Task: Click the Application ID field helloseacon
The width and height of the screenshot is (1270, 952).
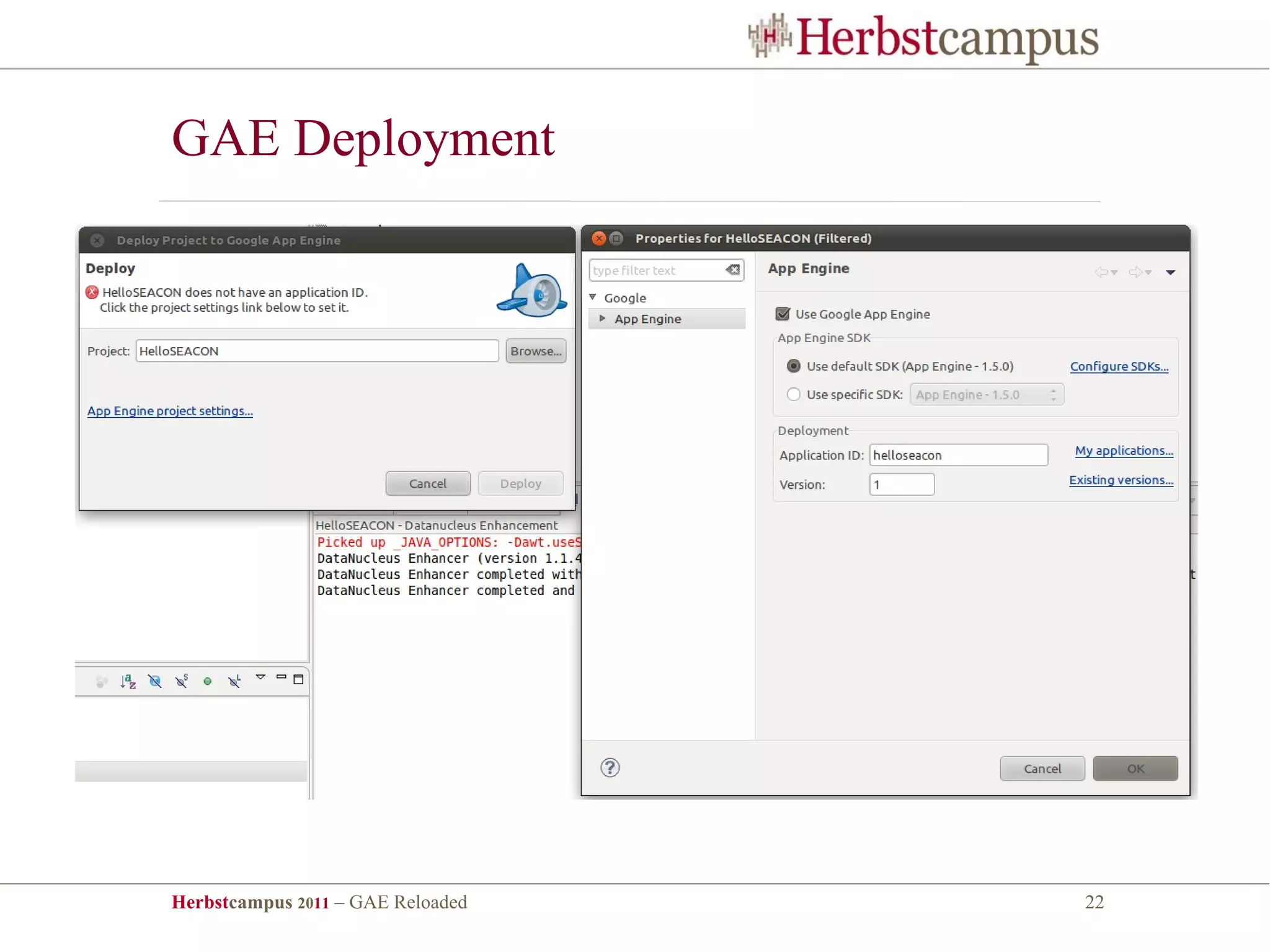Action: point(959,455)
